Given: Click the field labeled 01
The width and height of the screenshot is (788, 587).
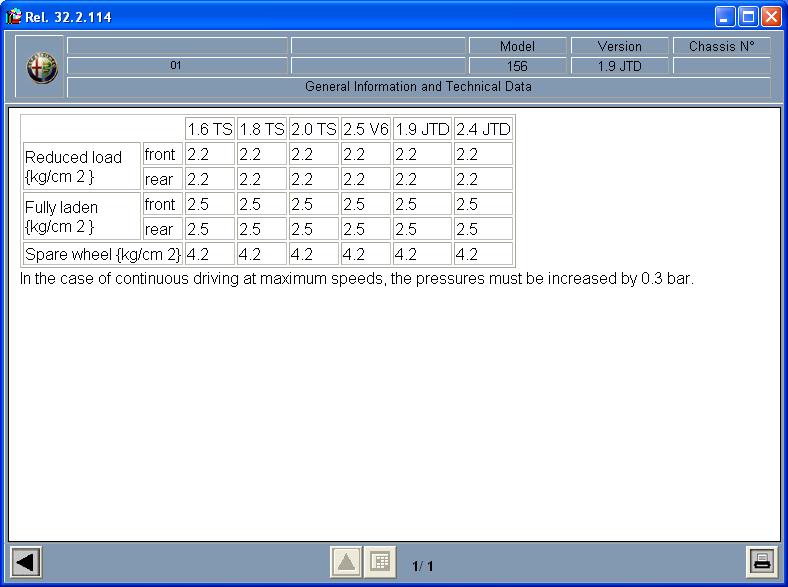Looking at the screenshot, I should pos(176,66).
